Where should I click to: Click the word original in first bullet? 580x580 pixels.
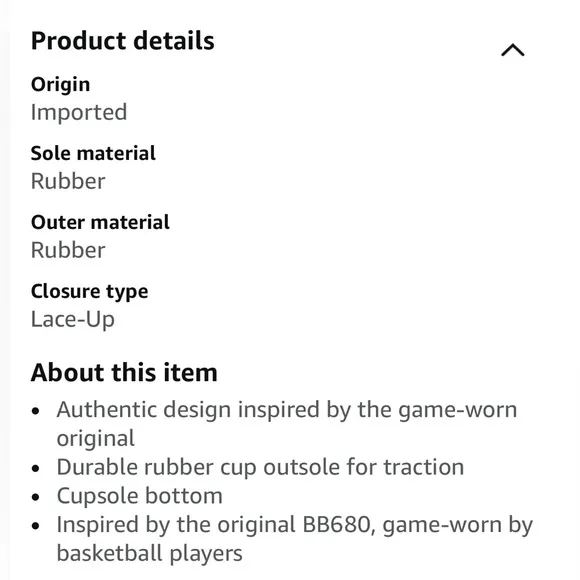point(95,439)
